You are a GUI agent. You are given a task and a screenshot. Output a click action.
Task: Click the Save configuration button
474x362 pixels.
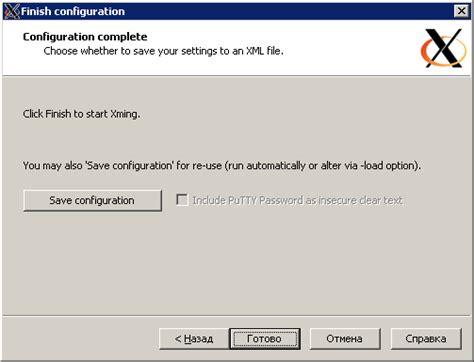pyautogui.click(x=92, y=201)
